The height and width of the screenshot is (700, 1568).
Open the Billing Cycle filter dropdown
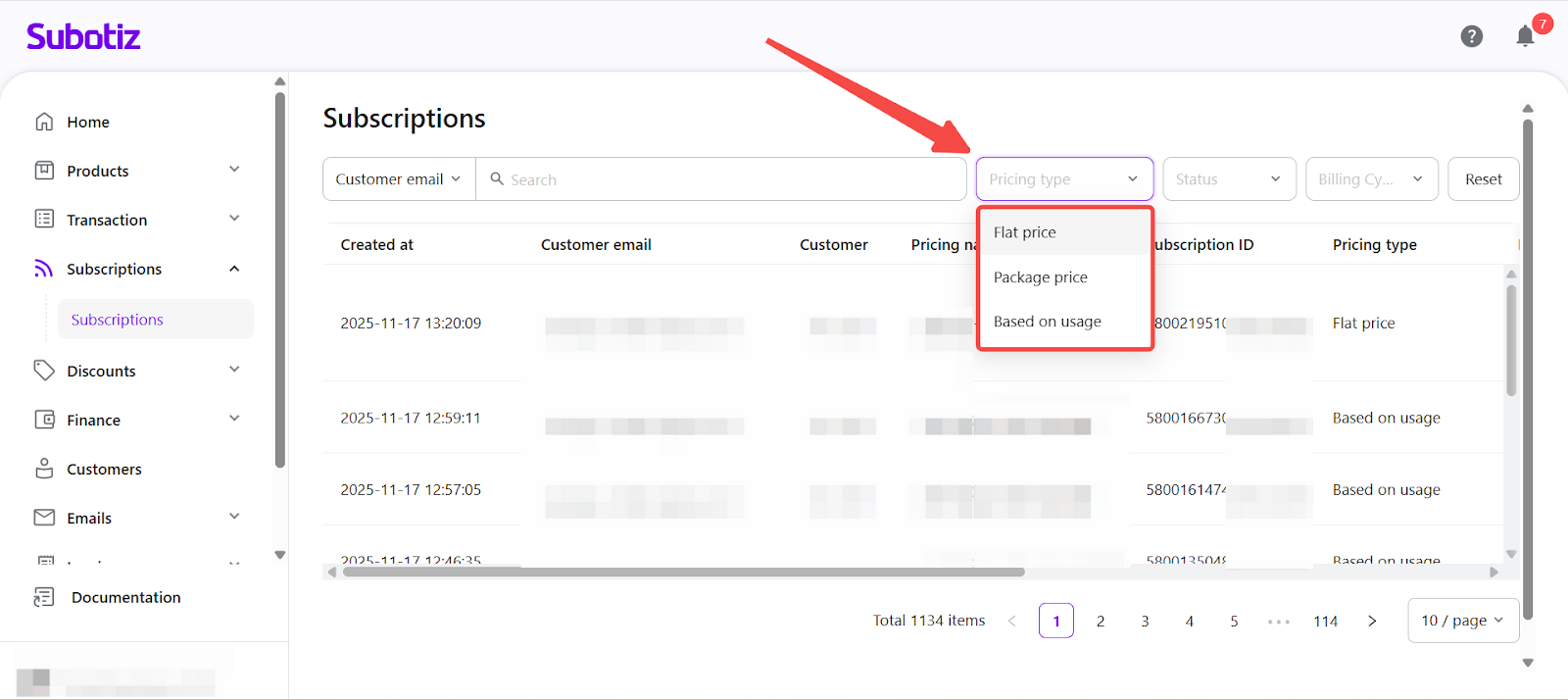pyautogui.click(x=1370, y=179)
